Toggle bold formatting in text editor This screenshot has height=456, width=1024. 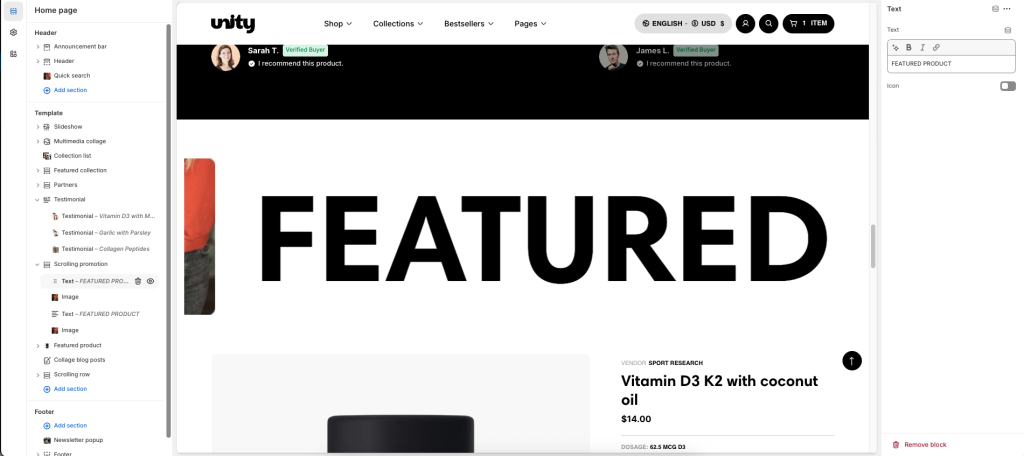point(908,47)
